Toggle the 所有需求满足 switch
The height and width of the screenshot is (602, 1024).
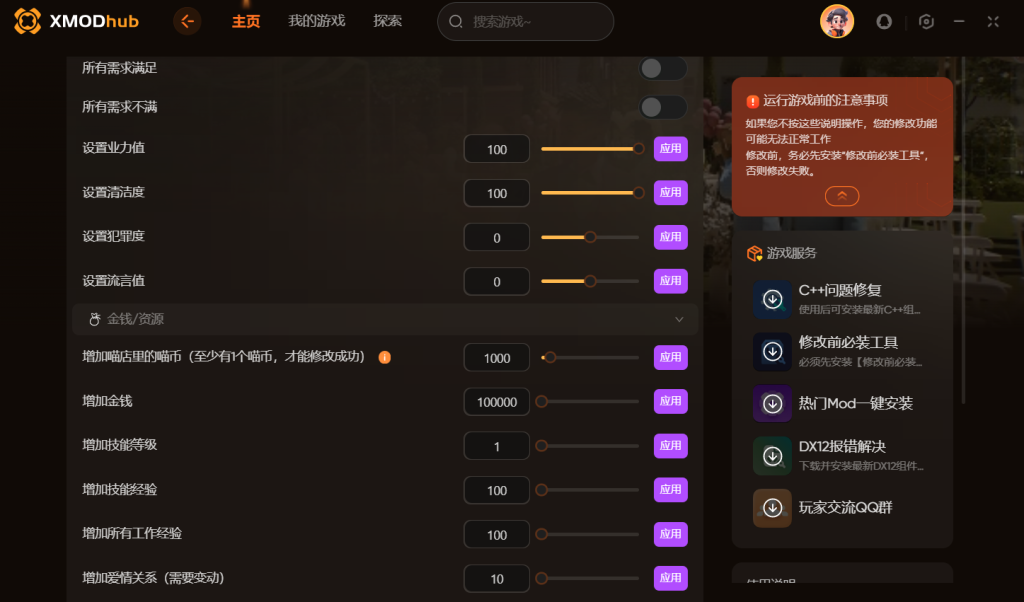pos(662,68)
